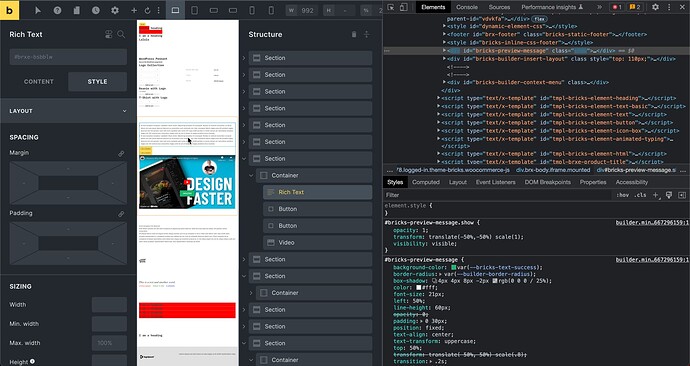Screen dimensions: 690x366
Task: Open the help question mark icon
Action: point(57,10)
